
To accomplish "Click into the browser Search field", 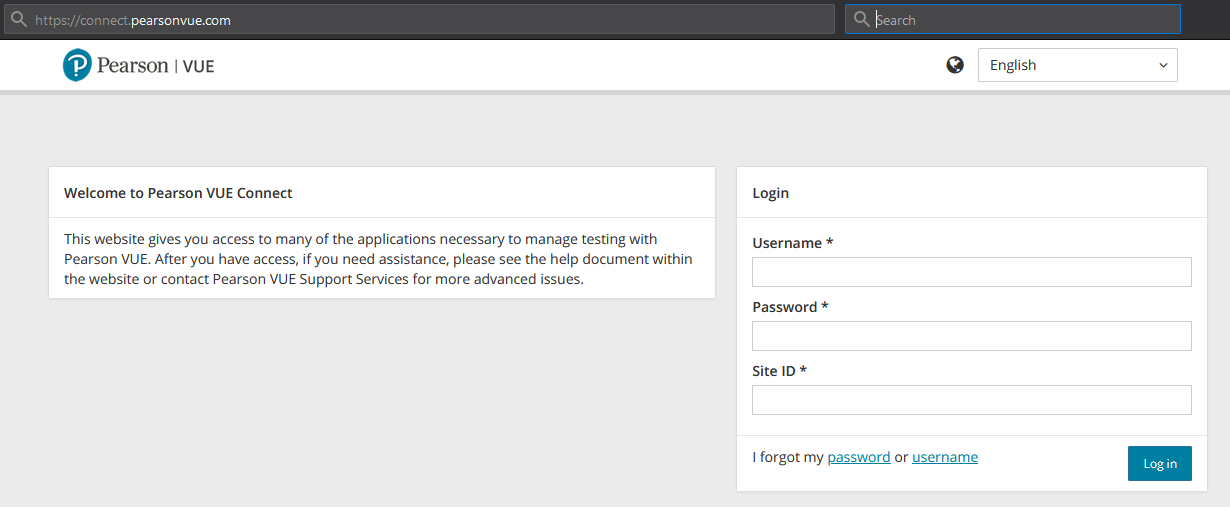I will point(1013,20).
